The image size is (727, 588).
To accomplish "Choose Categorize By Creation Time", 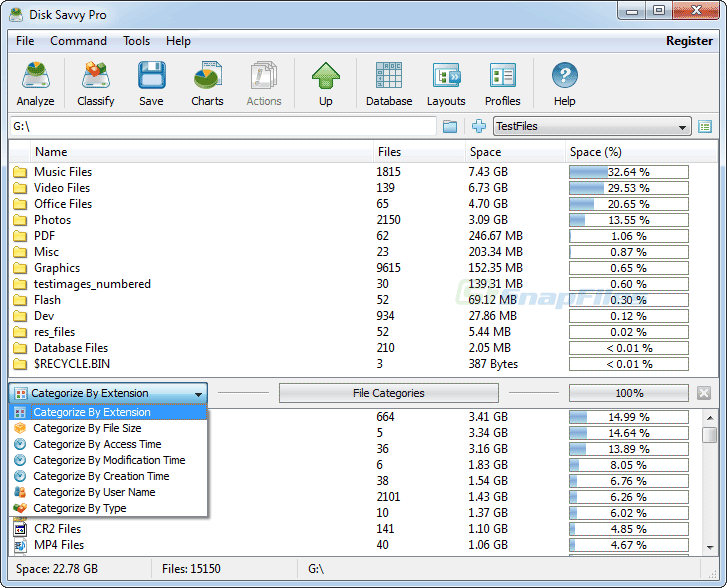I will pyautogui.click(x=108, y=476).
